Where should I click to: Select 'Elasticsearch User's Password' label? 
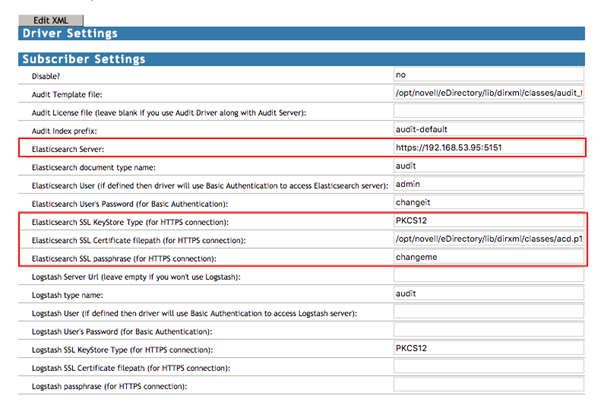[x=130, y=204]
